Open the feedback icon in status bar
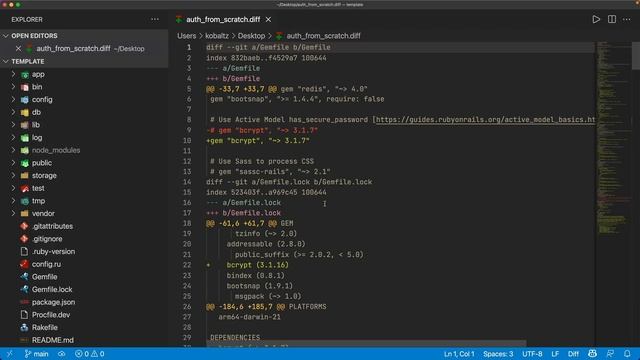Image resolution: width=640 pixels, height=360 pixels. pyautogui.click(x=610, y=354)
